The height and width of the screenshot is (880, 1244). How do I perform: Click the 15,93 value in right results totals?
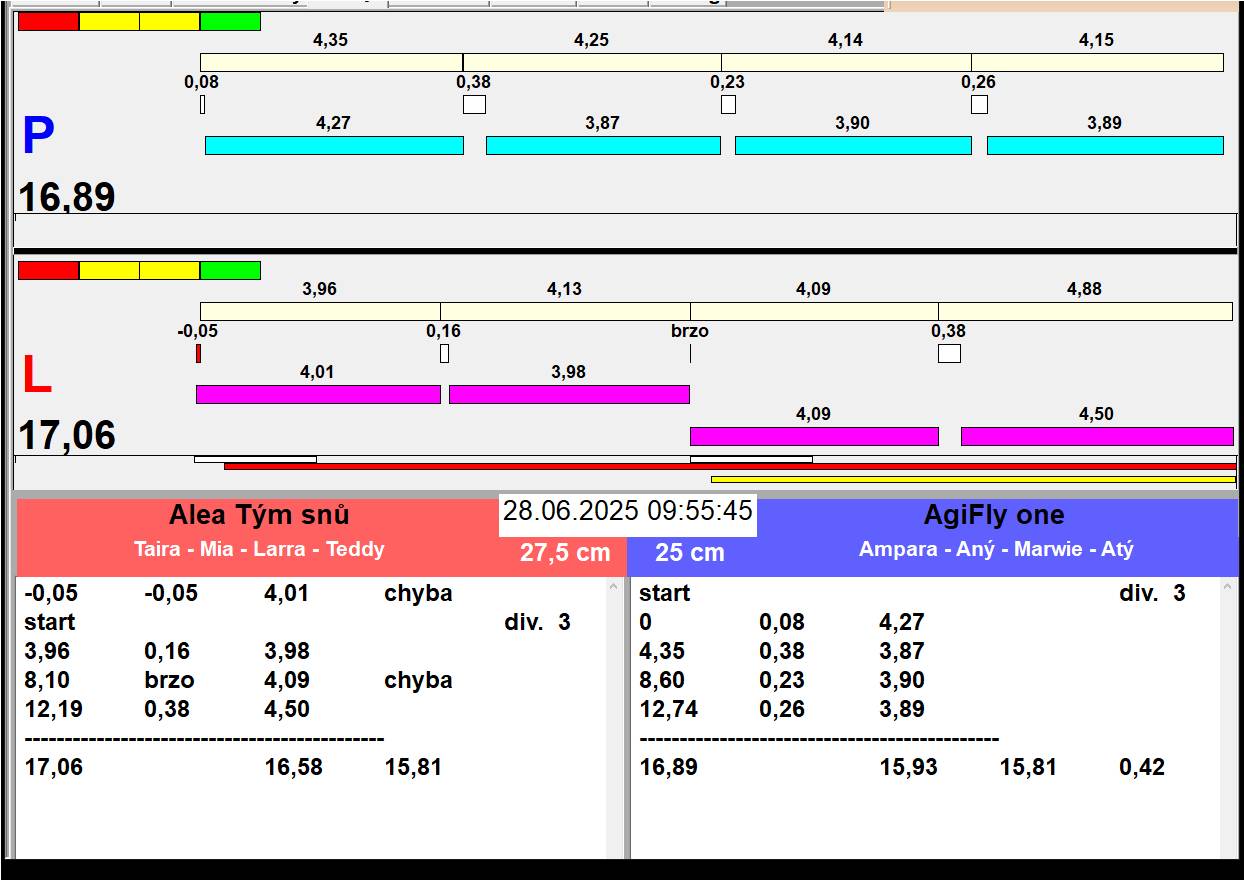point(909,768)
